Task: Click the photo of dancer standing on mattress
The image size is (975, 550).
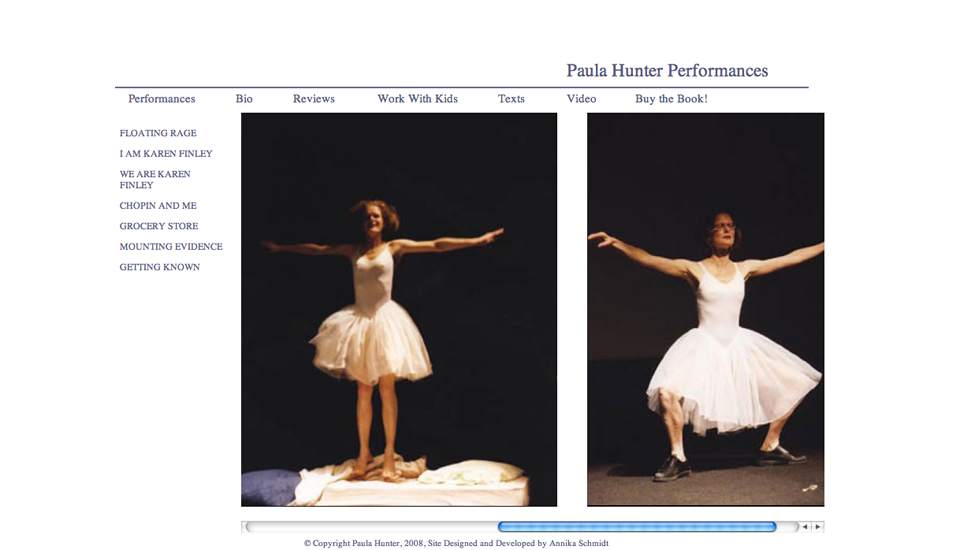Action: click(399, 309)
